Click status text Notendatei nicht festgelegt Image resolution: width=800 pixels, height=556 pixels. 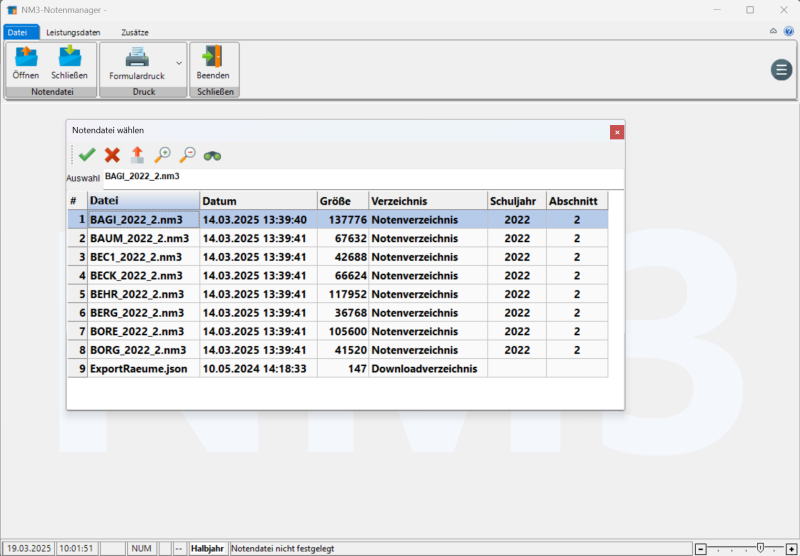(x=283, y=549)
